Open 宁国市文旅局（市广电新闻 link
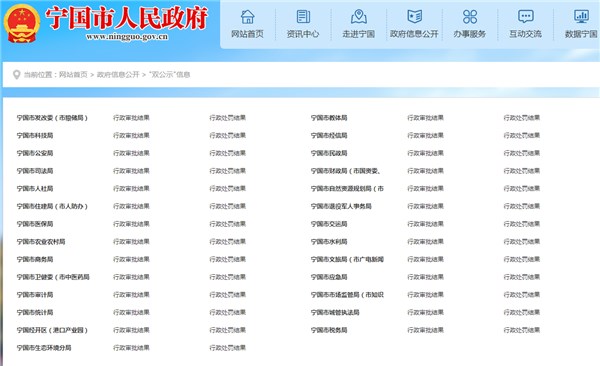Viewport: 600px width, 366px height. [x=347, y=259]
